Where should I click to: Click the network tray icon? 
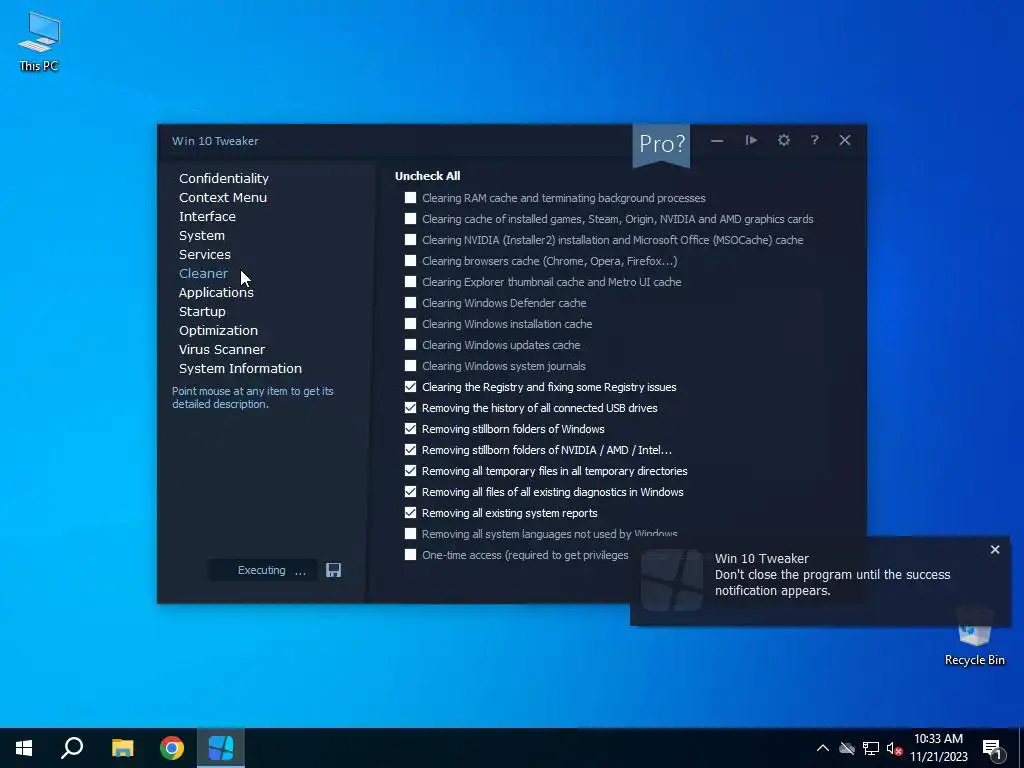(x=871, y=748)
